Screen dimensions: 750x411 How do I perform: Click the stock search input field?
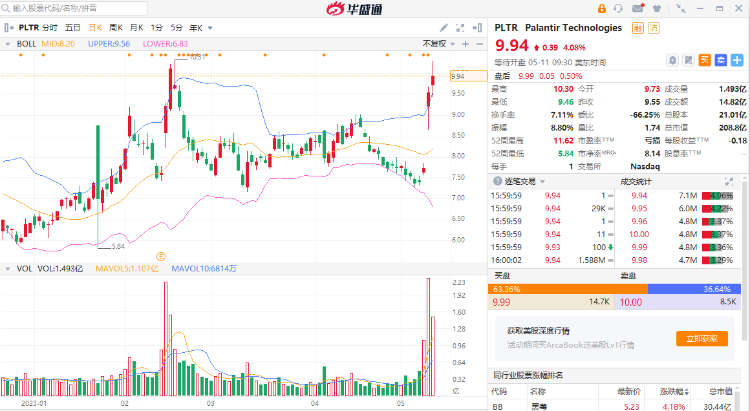[74, 8]
